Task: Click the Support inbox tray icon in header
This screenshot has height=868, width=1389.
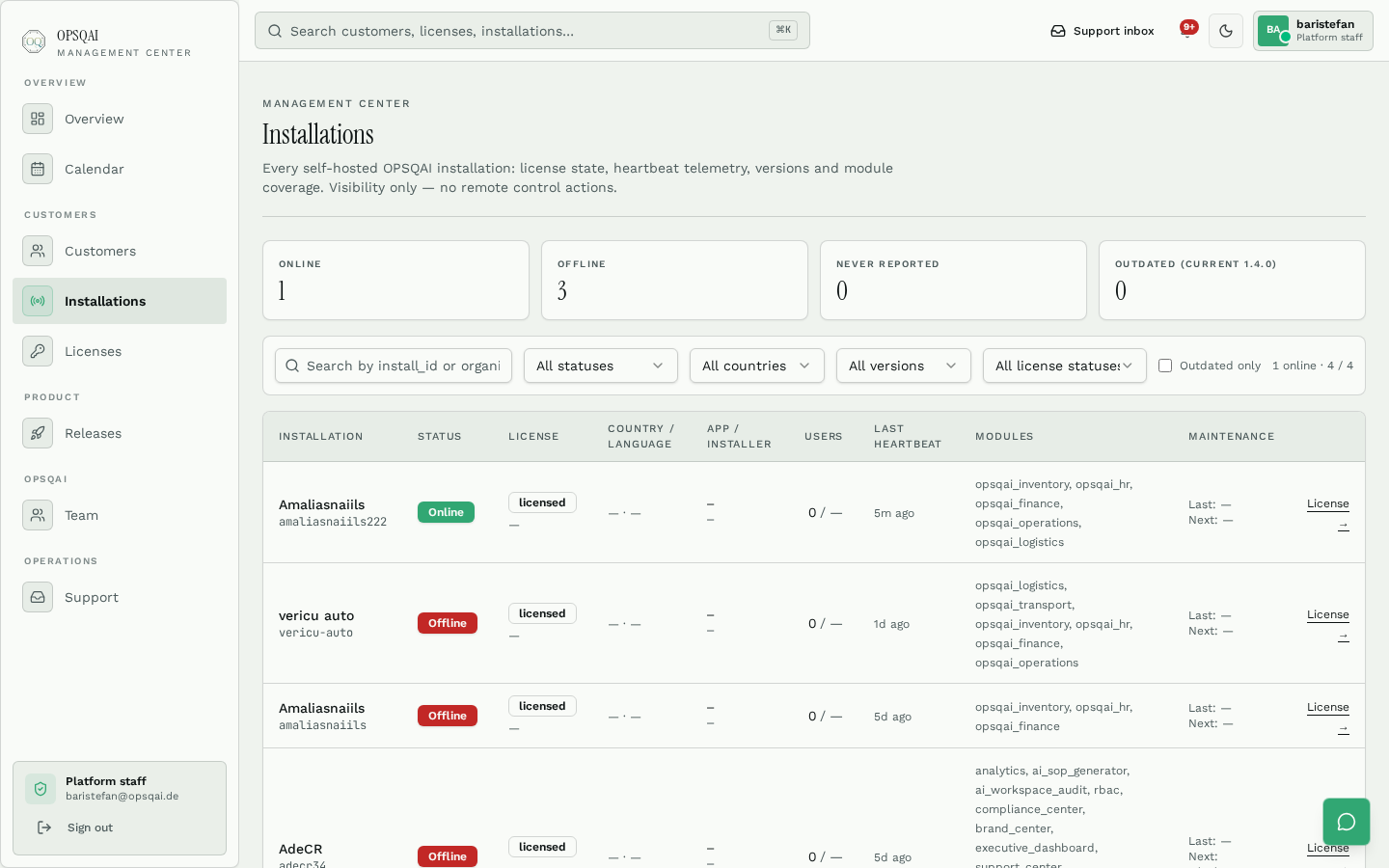Action: 1058,31
